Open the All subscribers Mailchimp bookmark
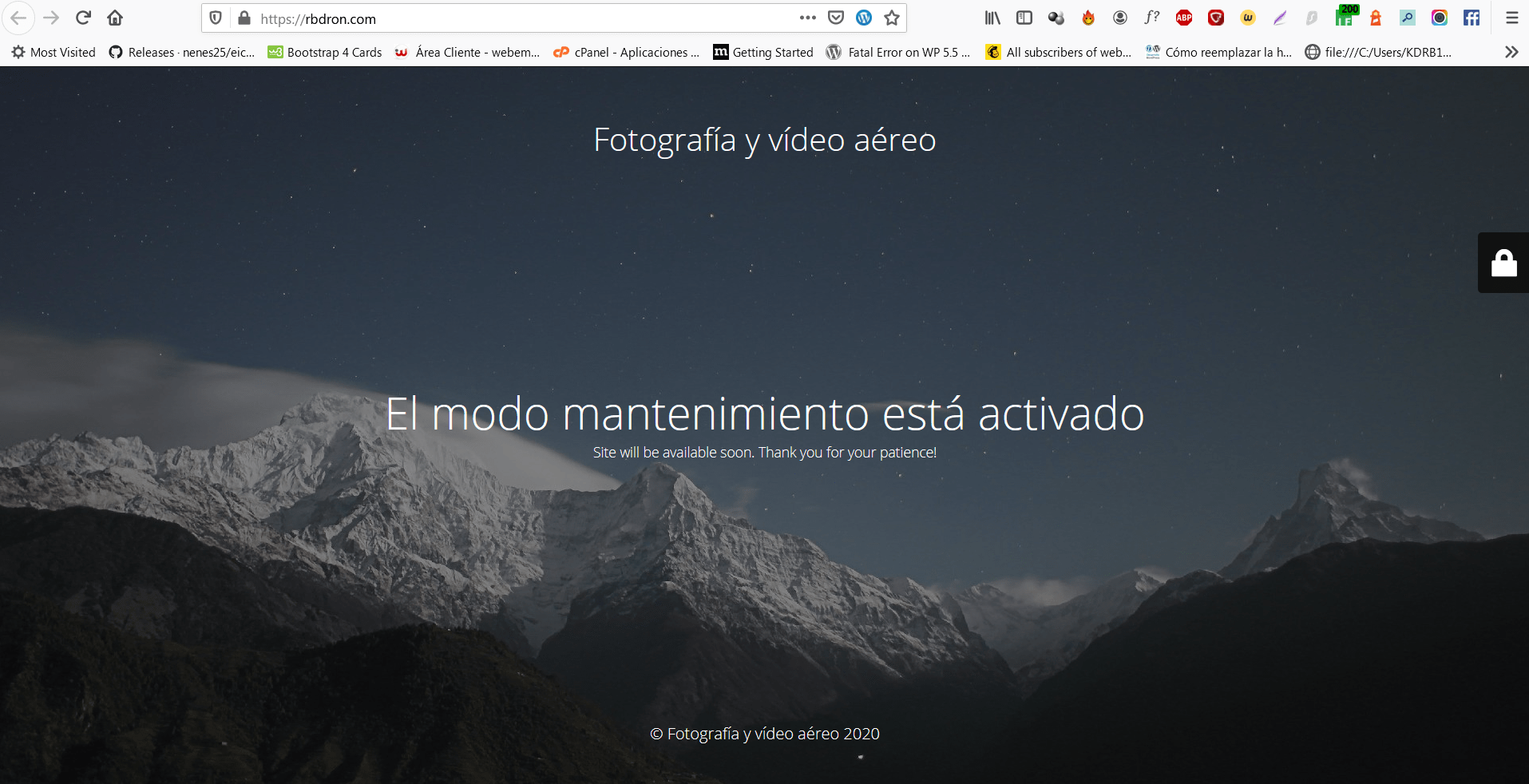The height and width of the screenshot is (784, 1529). tap(1059, 52)
